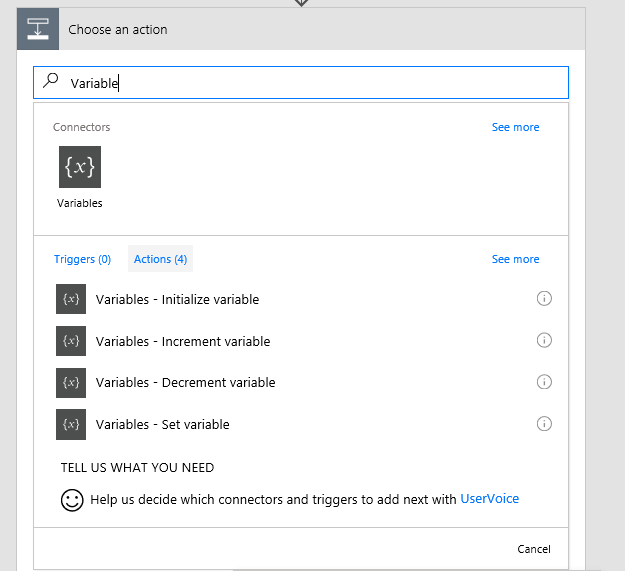This screenshot has height=571, width=625.
Task: Click the Choose an action header icon
Action: pos(38,29)
